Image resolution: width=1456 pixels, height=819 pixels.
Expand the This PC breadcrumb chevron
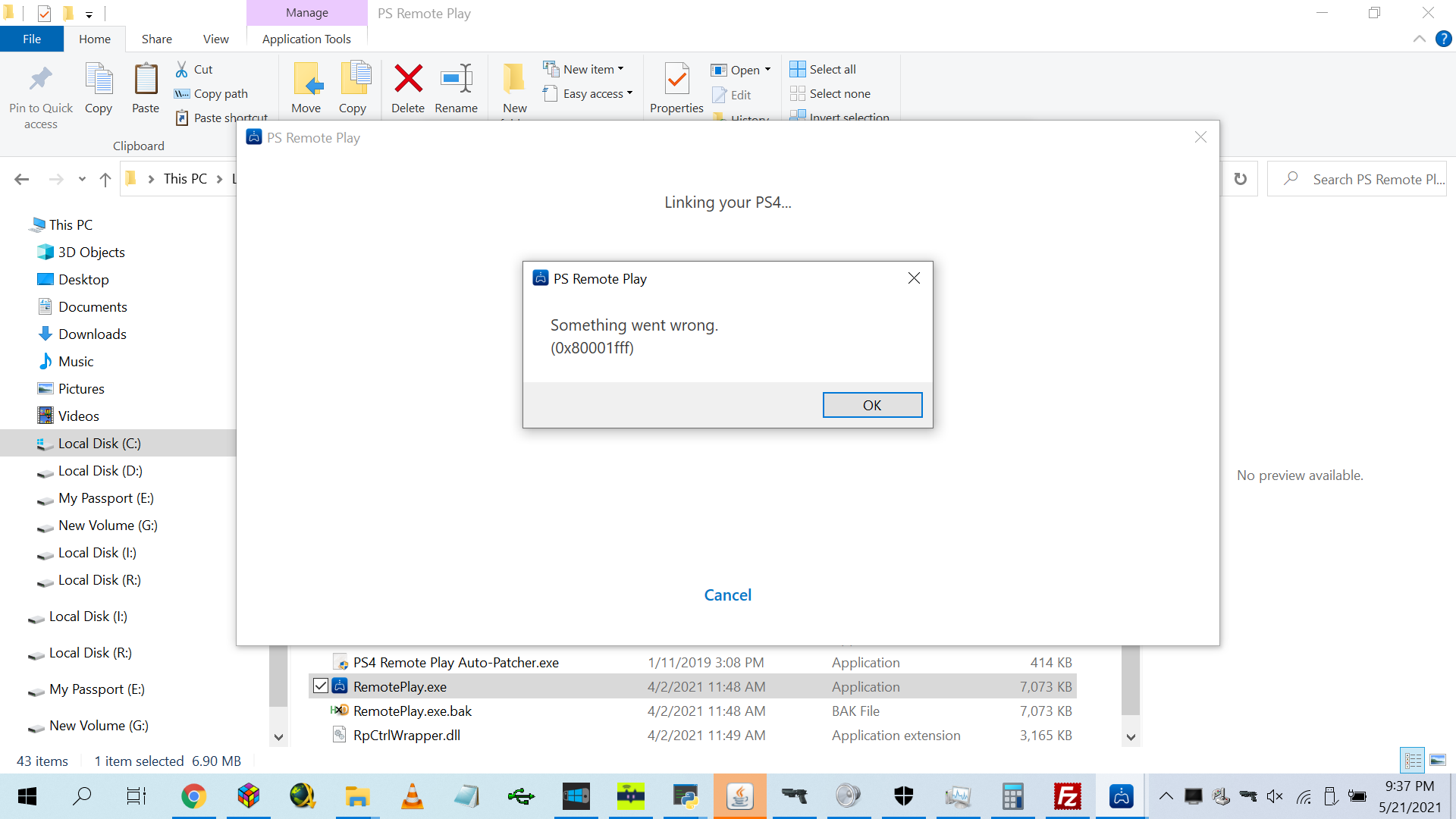[220, 179]
